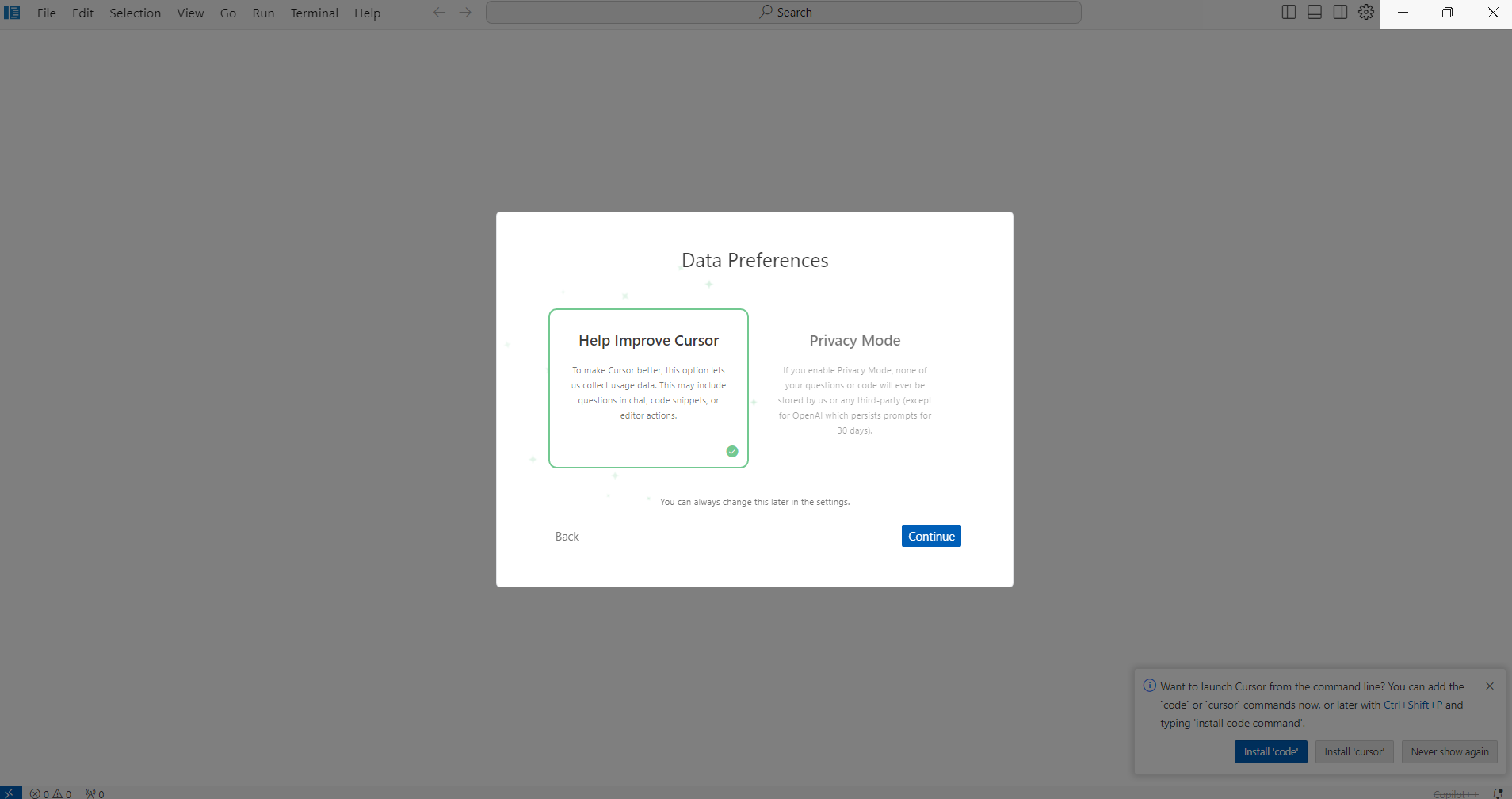1512x799 pixels.
Task: Toggle the primary sidebar layout icon
Action: click(1289, 13)
